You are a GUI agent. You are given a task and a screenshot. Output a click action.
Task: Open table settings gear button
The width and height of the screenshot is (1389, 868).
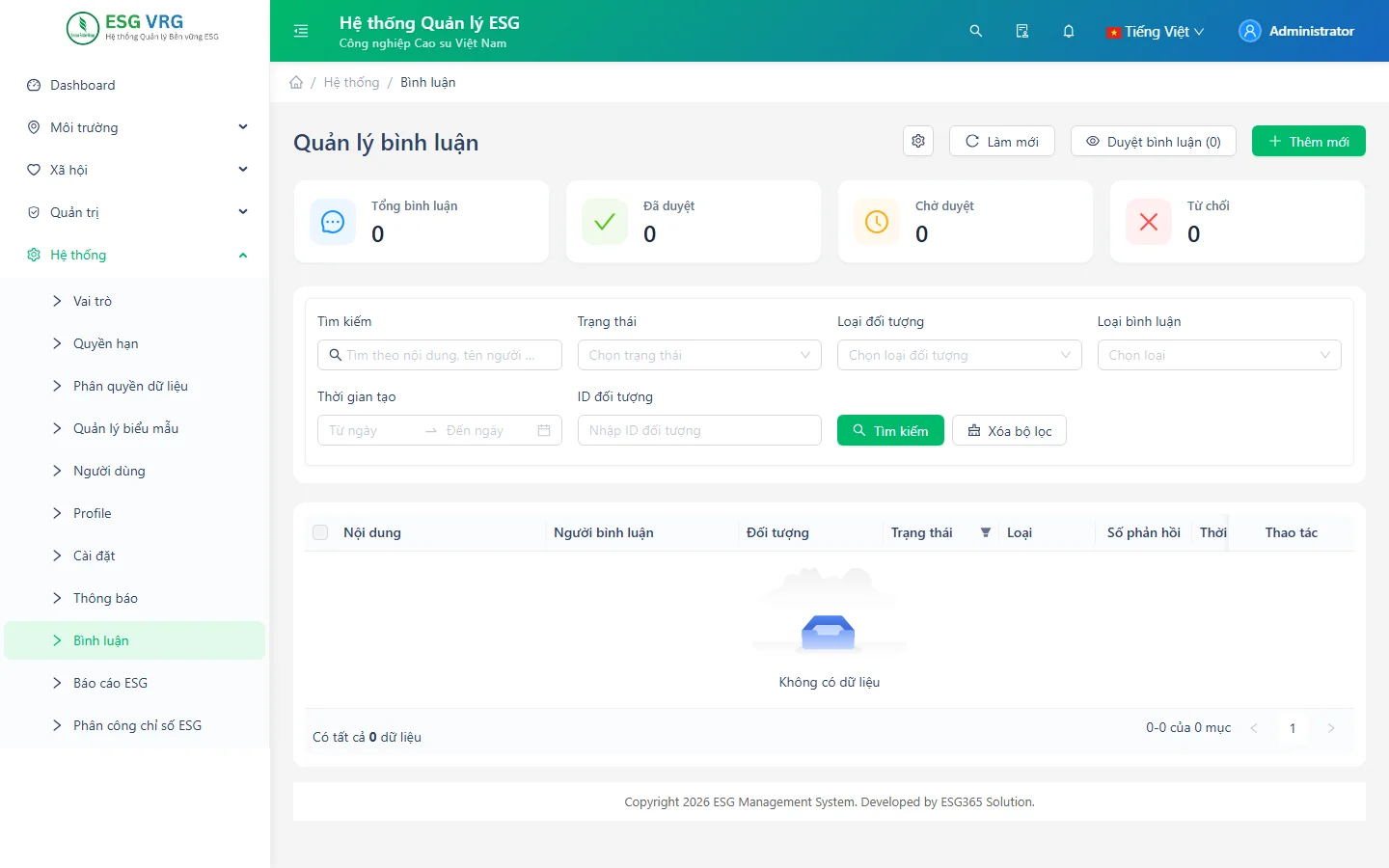(x=918, y=141)
